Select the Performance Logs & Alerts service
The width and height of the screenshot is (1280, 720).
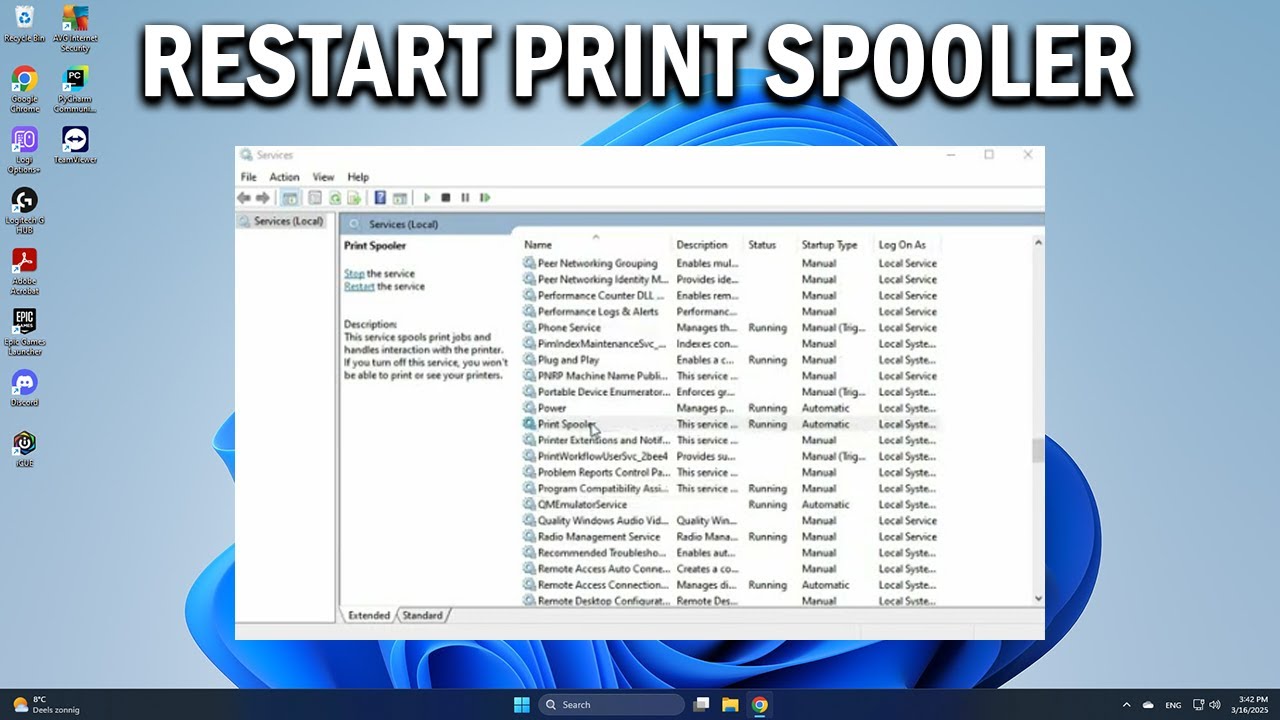click(730, 311)
